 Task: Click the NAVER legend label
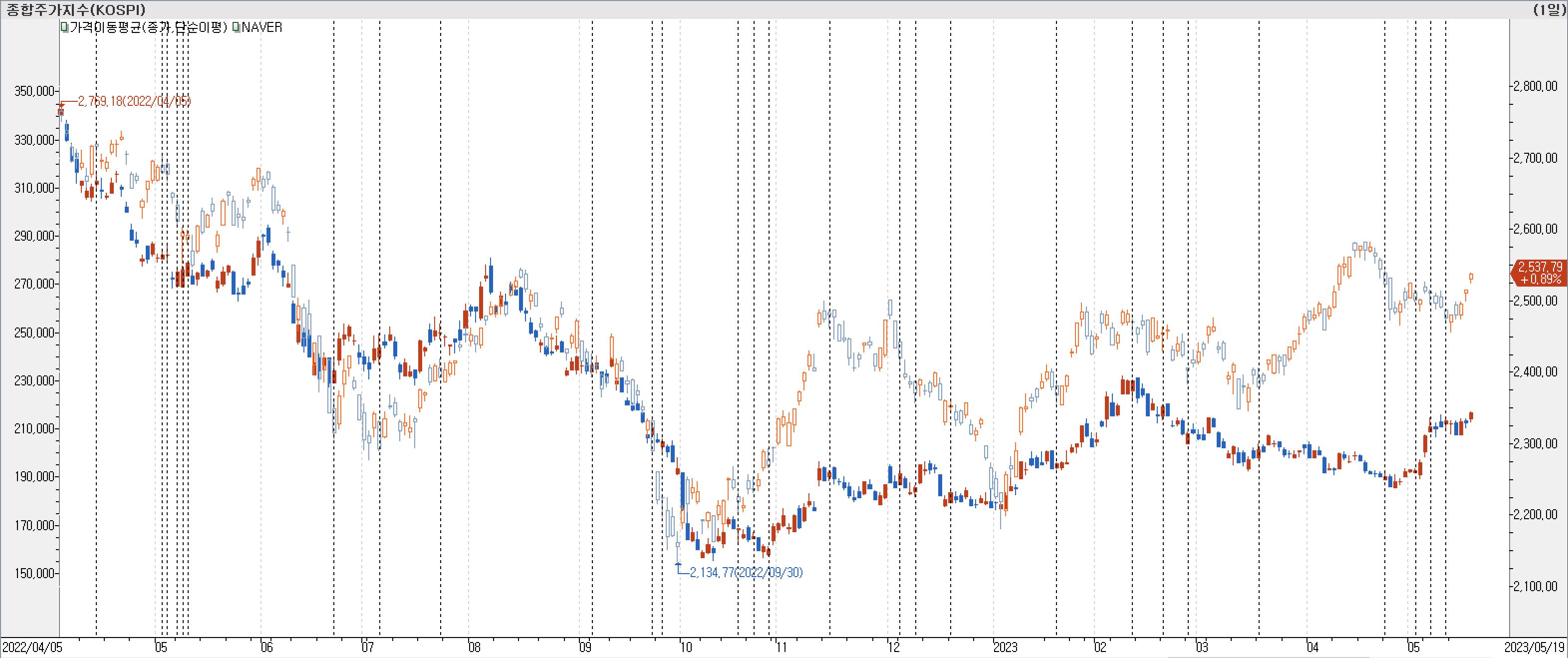coord(261,27)
